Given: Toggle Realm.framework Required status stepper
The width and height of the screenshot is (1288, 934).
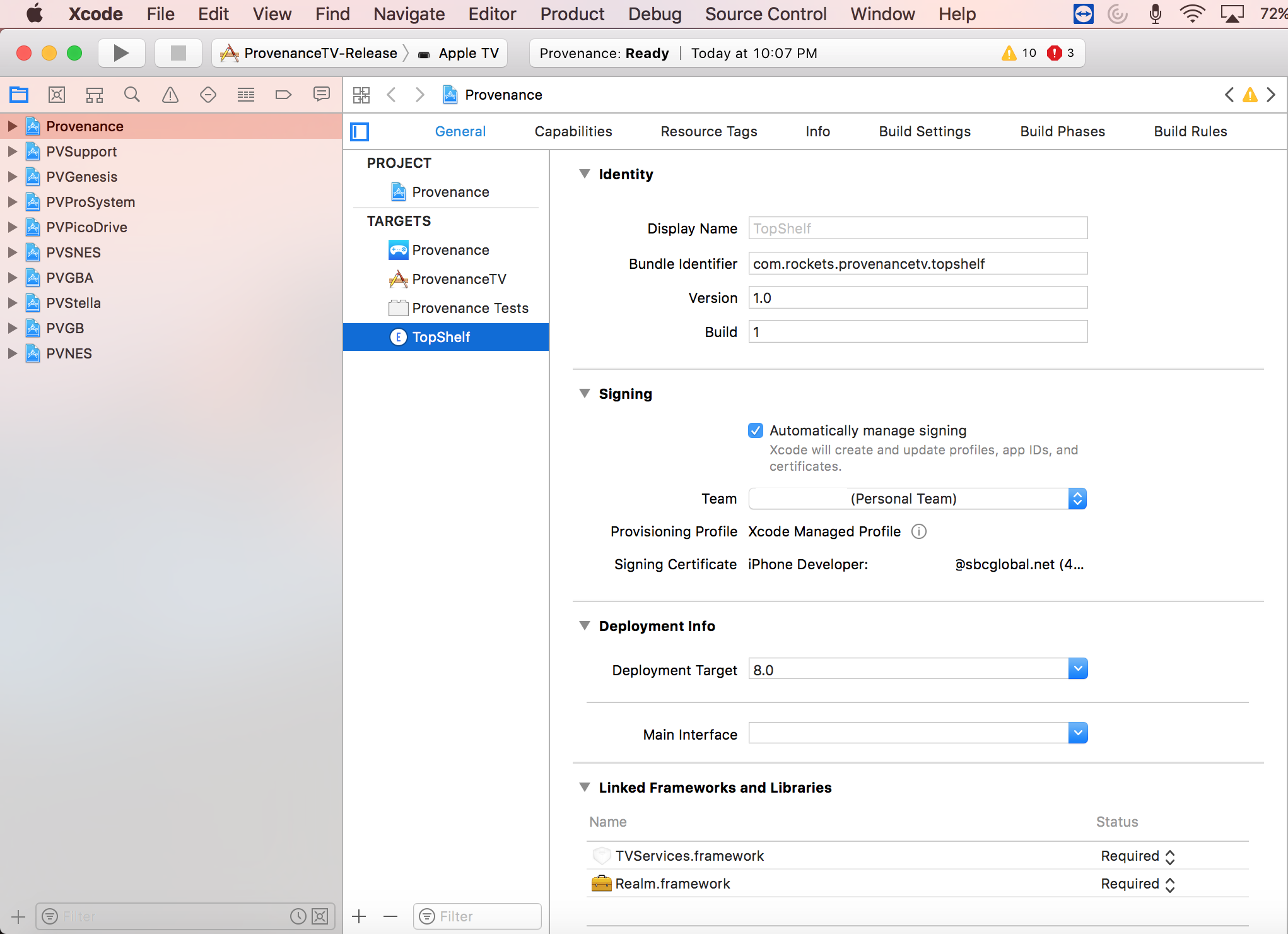Looking at the screenshot, I should 1170,884.
